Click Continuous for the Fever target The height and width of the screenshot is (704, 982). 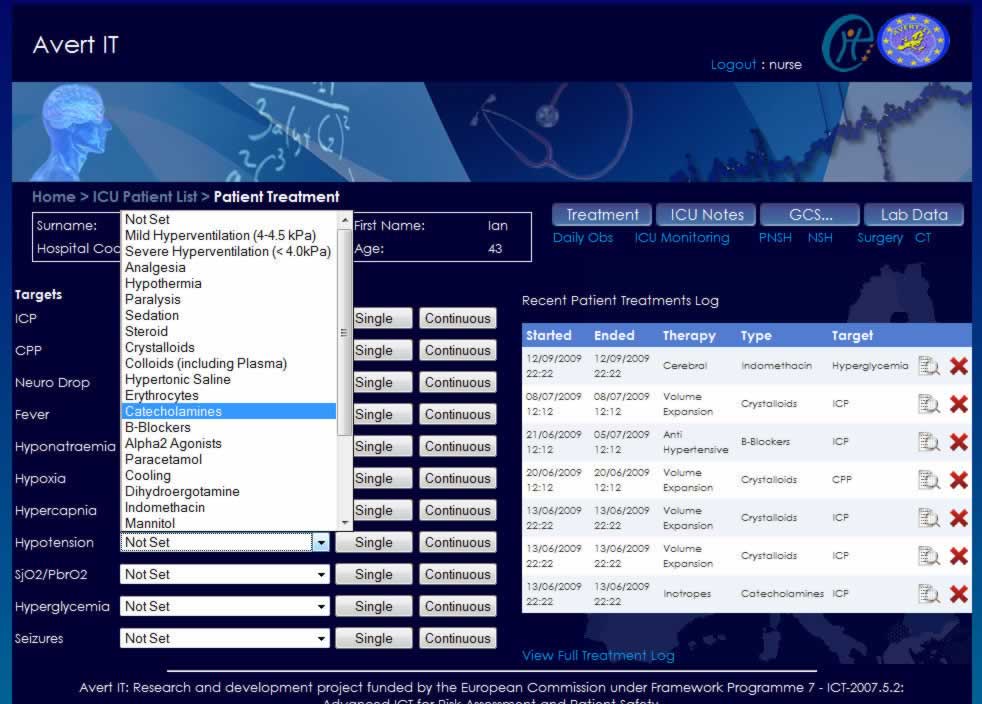(x=458, y=414)
